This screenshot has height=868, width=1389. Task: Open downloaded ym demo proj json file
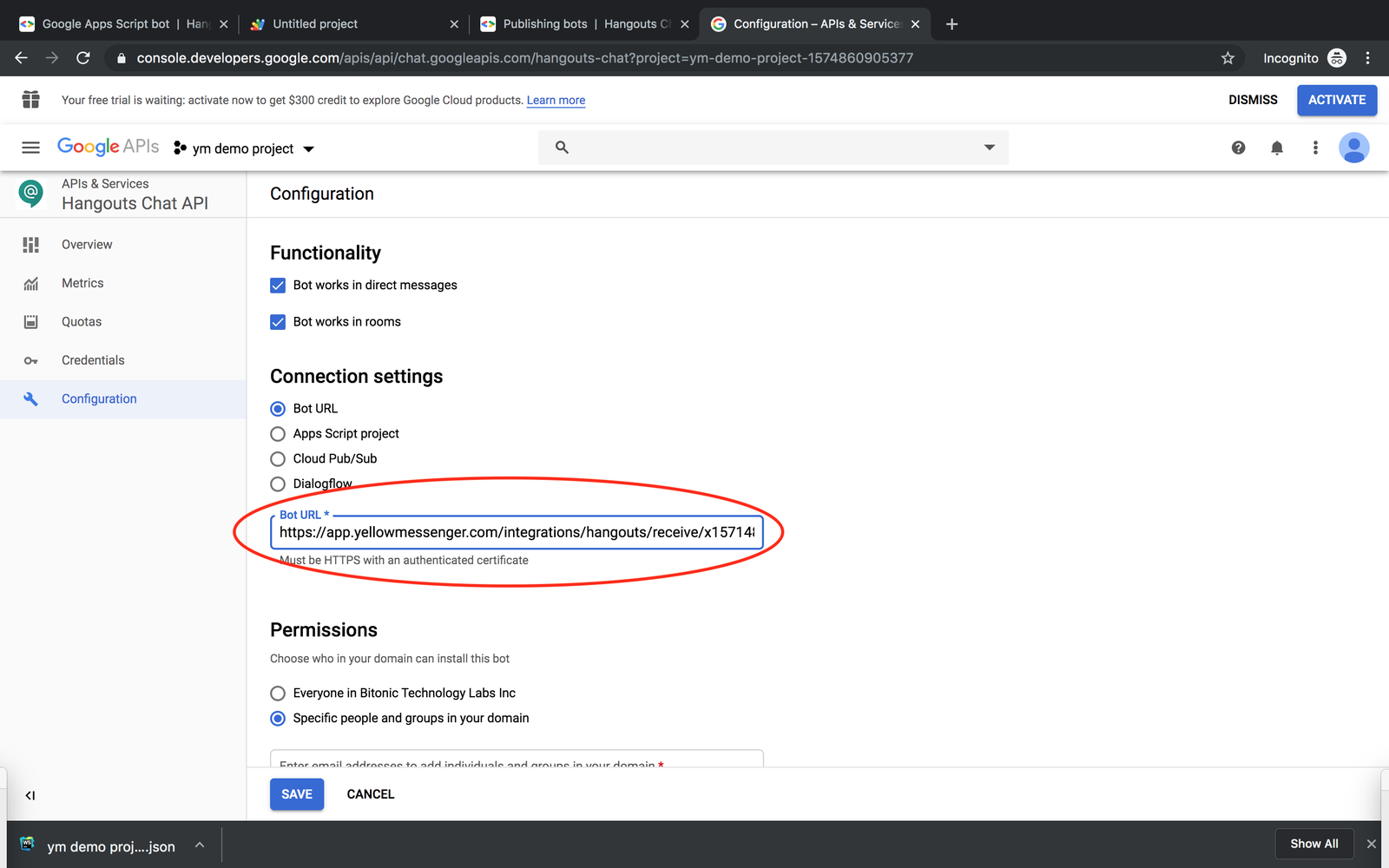[111, 846]
